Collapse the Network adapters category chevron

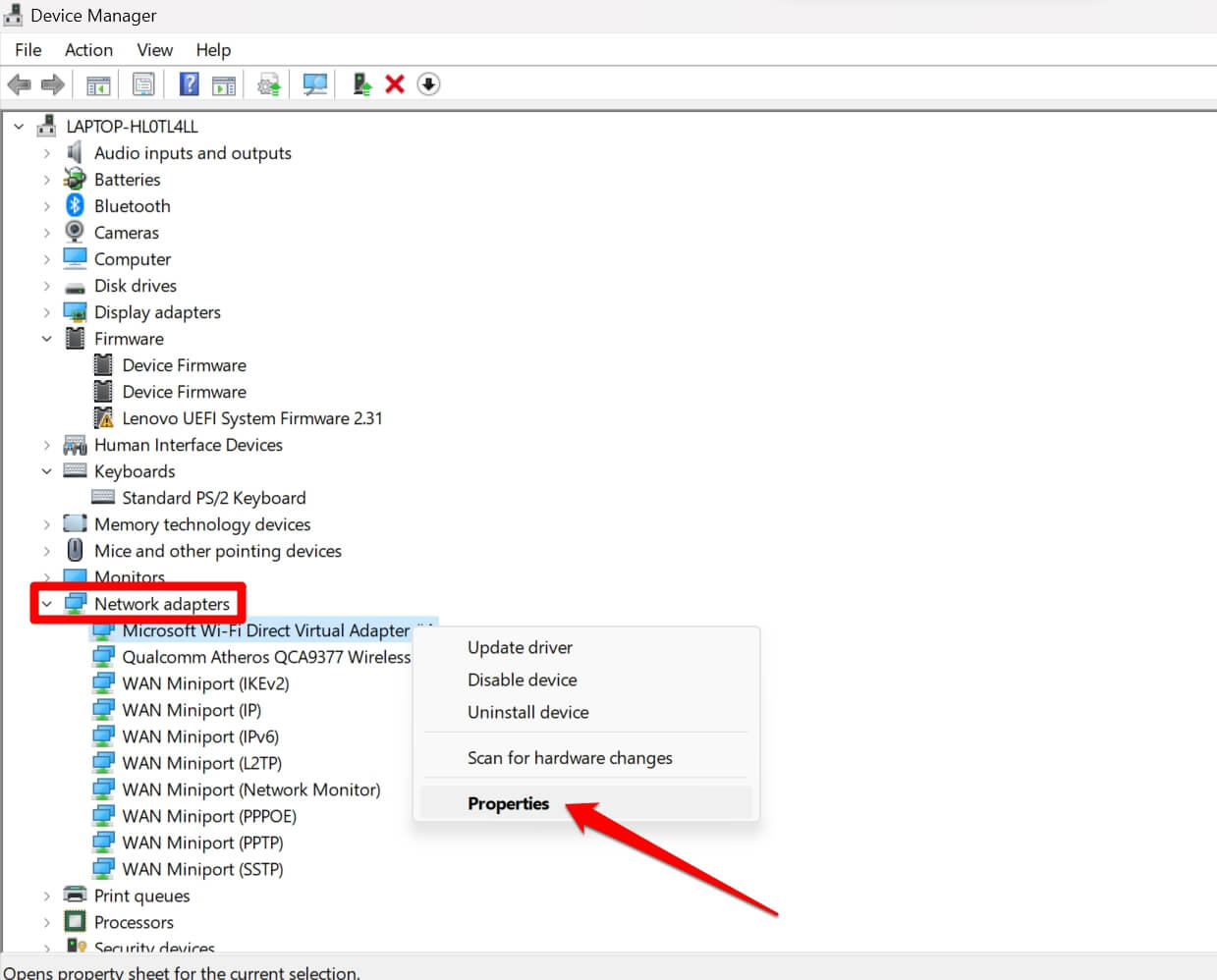[46, 604]
